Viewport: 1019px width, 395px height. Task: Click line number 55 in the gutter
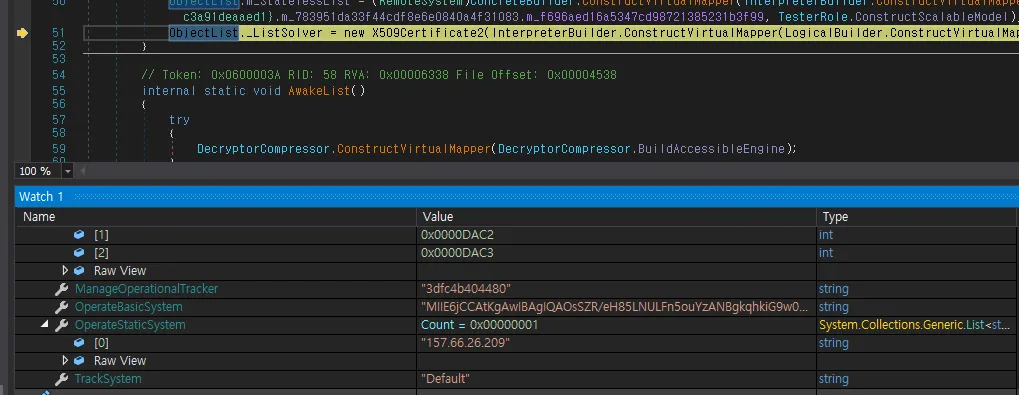pos(58,90)
